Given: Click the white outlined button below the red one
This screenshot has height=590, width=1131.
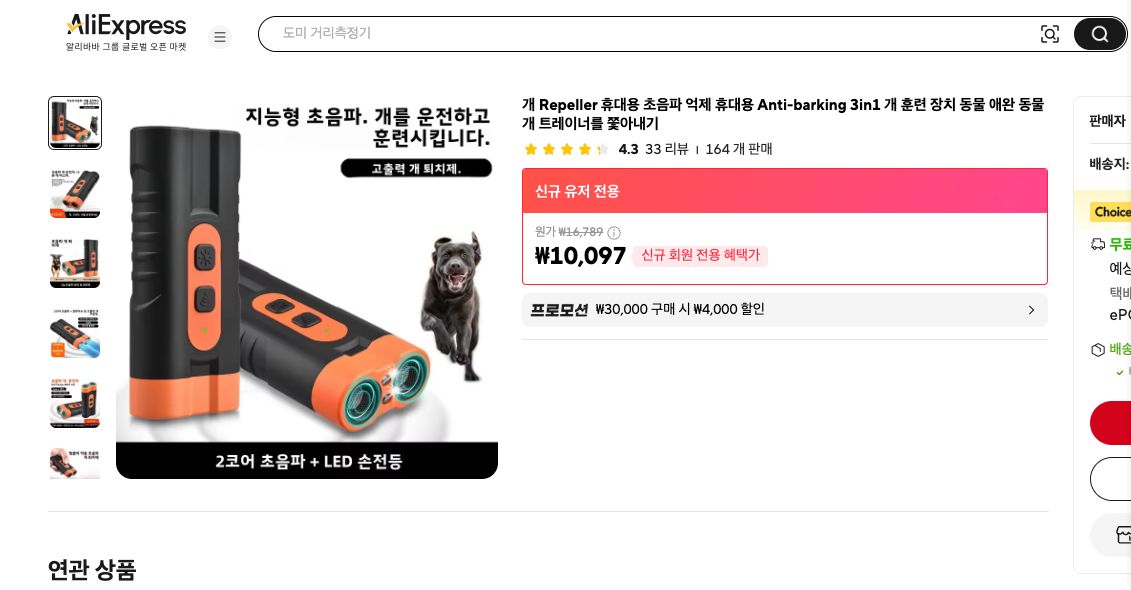Looking at the screenshot, I should pyautogui.click(x=1118, y=479).
